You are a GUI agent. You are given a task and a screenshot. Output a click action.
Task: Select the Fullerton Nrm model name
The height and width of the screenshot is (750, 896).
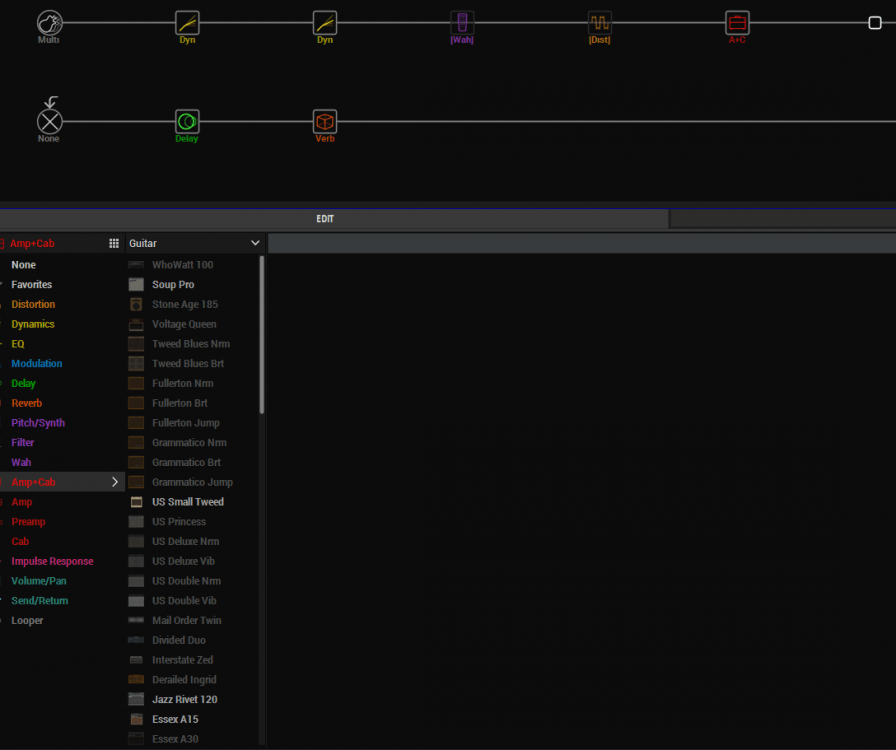182,384
